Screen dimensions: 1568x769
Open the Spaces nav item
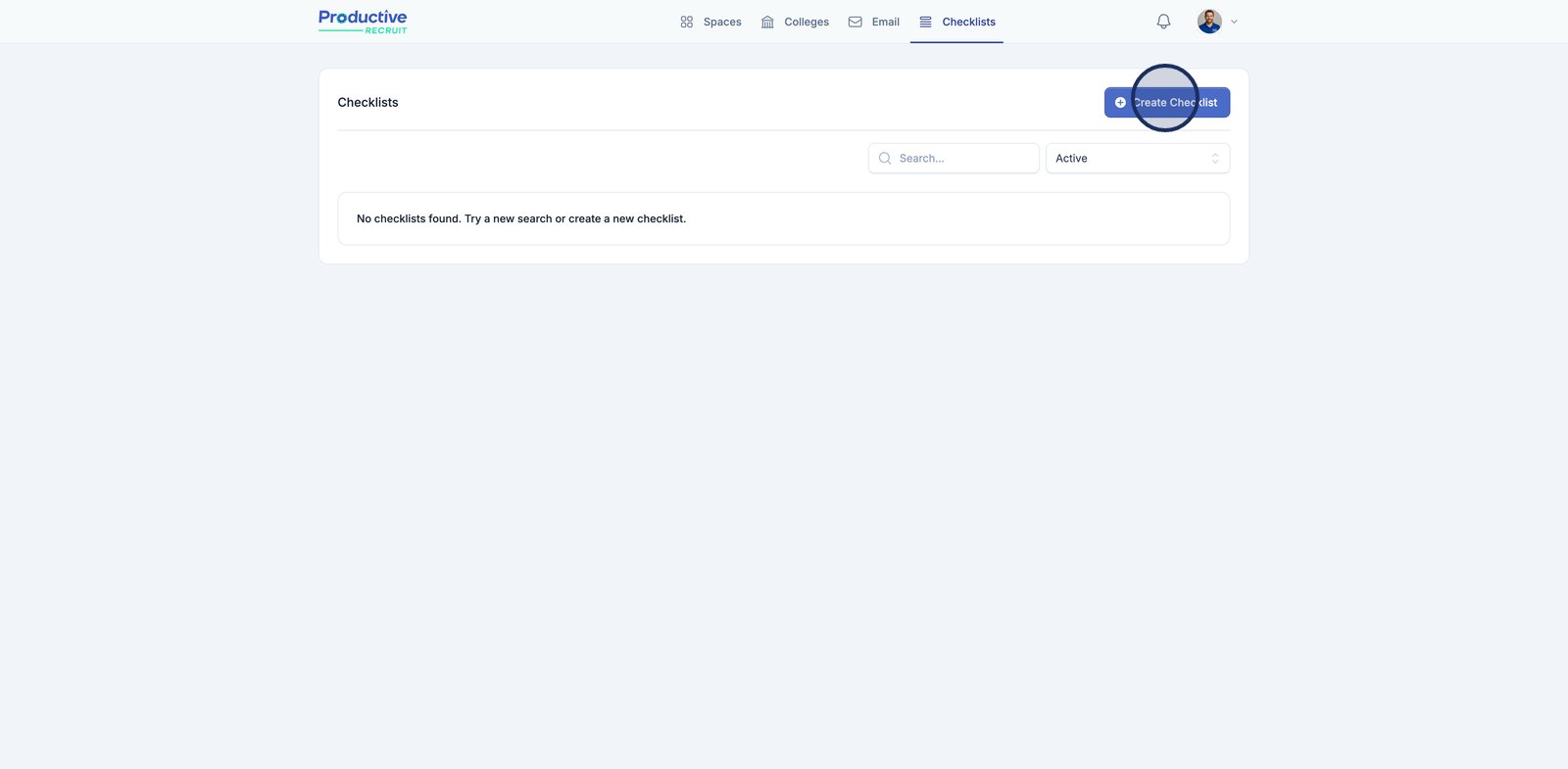710,22
